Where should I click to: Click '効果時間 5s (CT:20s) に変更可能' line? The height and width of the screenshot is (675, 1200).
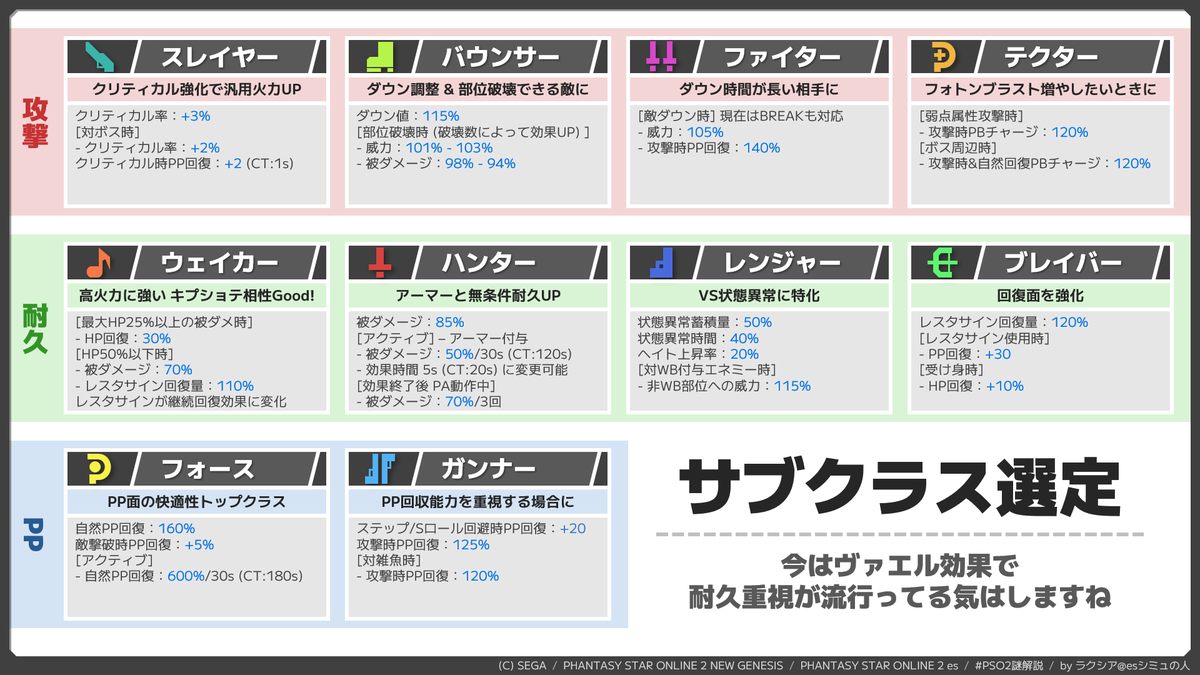463,369
